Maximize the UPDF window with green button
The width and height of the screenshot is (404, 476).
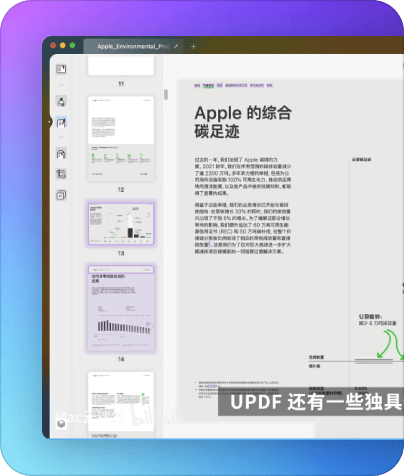(x=72, y=45)
